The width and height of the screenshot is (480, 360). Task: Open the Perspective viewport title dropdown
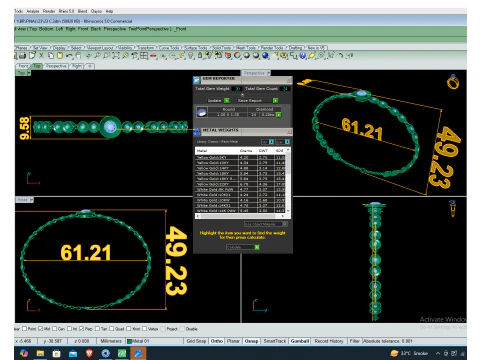(x=268, y=73)
